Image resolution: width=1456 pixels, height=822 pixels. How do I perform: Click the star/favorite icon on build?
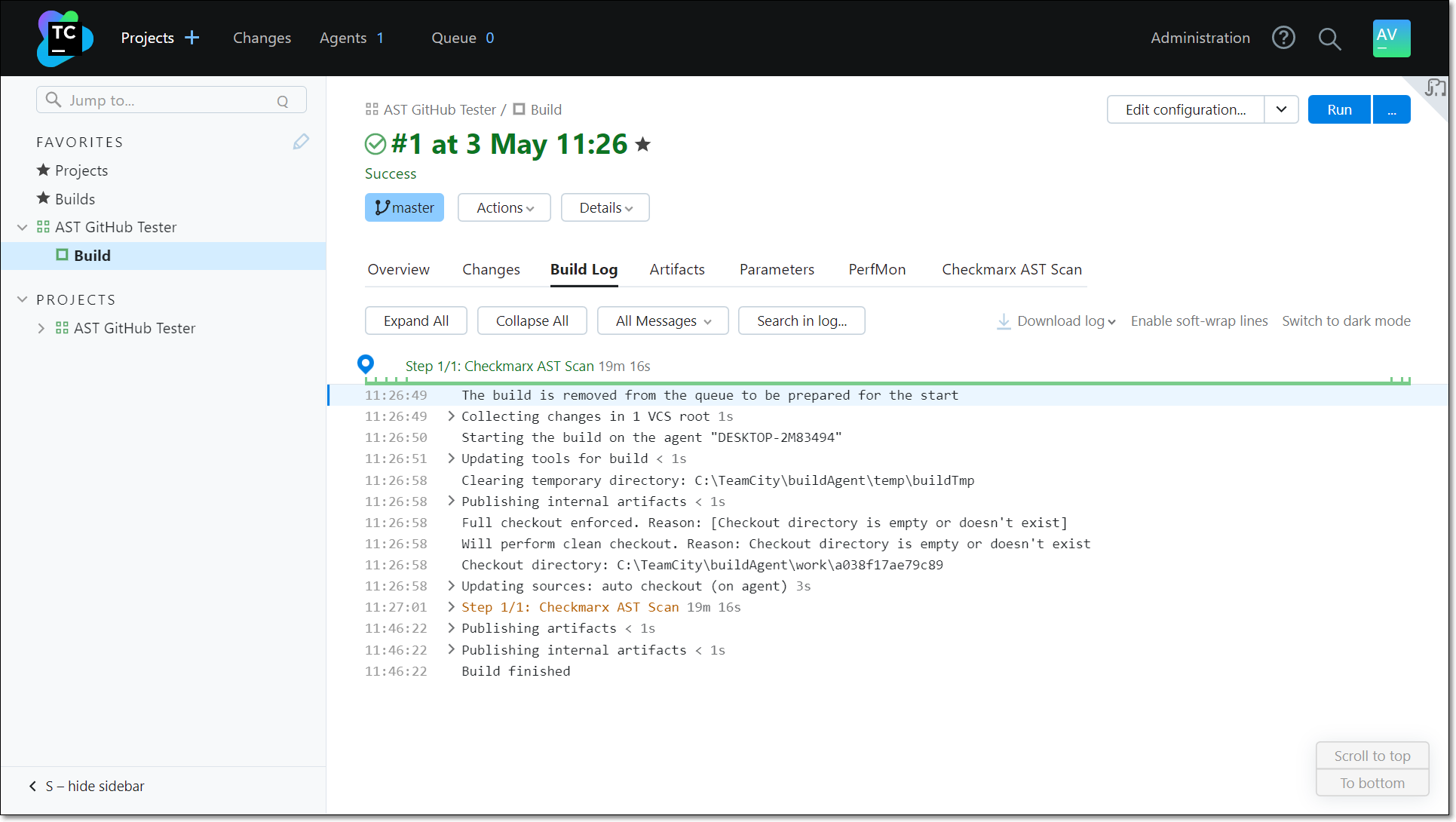pyautogui.click(x=645, y=143)
